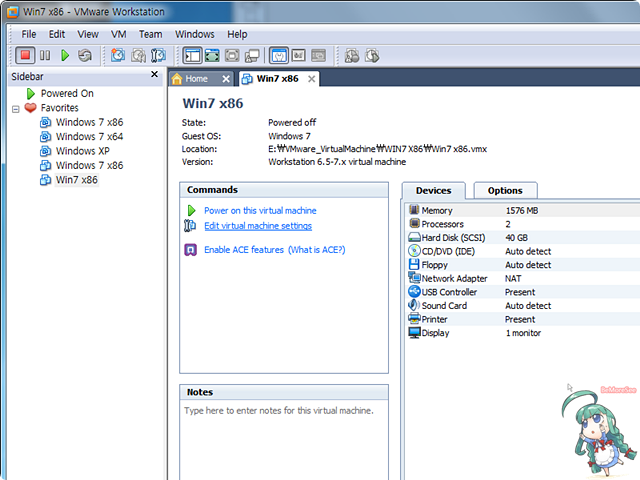Close the Sidebar panel
This screenshot has width=640, height=480.
click(154, 74)
